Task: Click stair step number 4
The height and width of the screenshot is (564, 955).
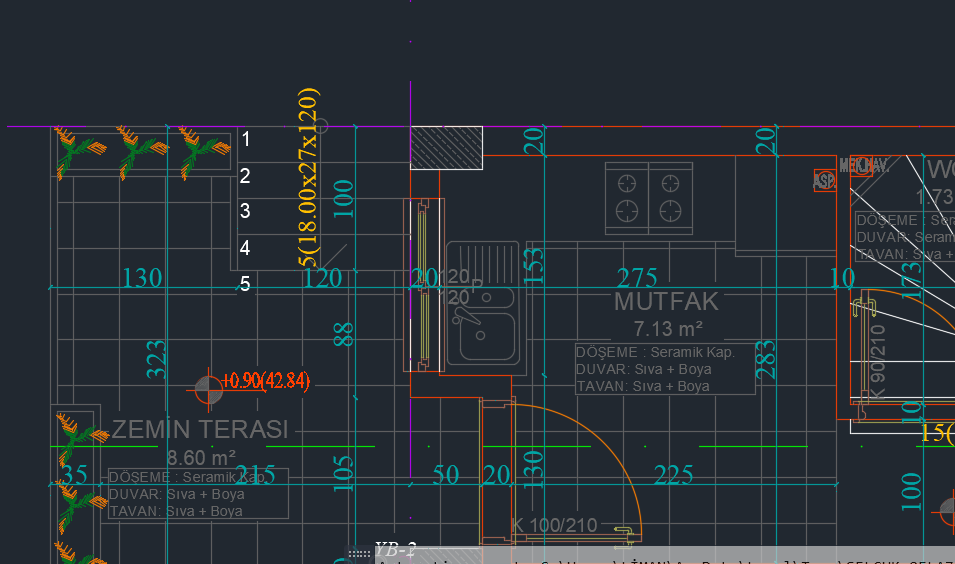Action: click(245, 248)
